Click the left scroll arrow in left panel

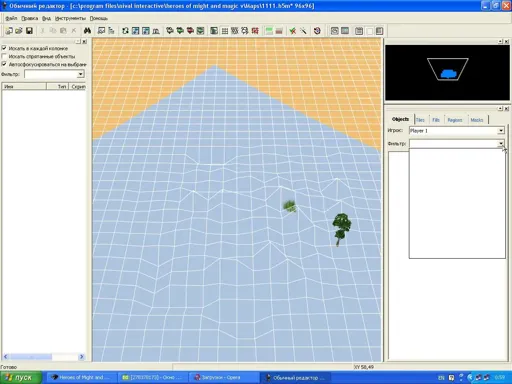pyautogui.click(x=5, y=357)
